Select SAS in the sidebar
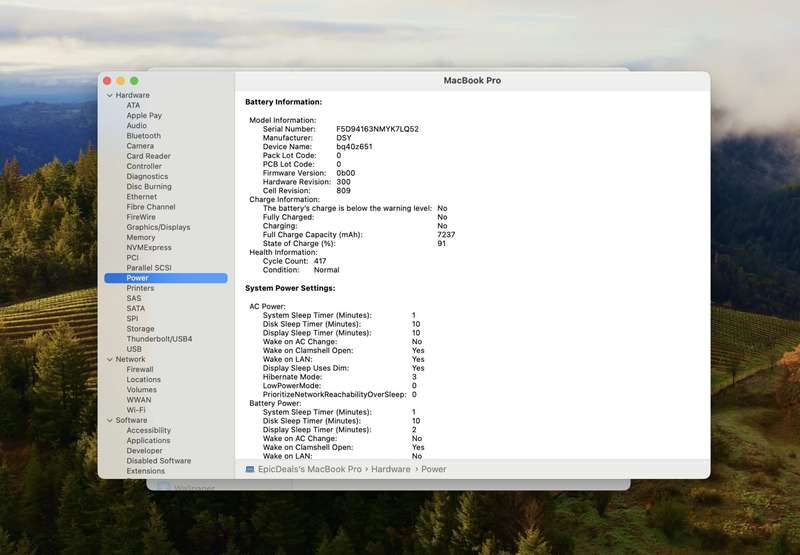Screen dimensions: 800x555 (134, 298)
